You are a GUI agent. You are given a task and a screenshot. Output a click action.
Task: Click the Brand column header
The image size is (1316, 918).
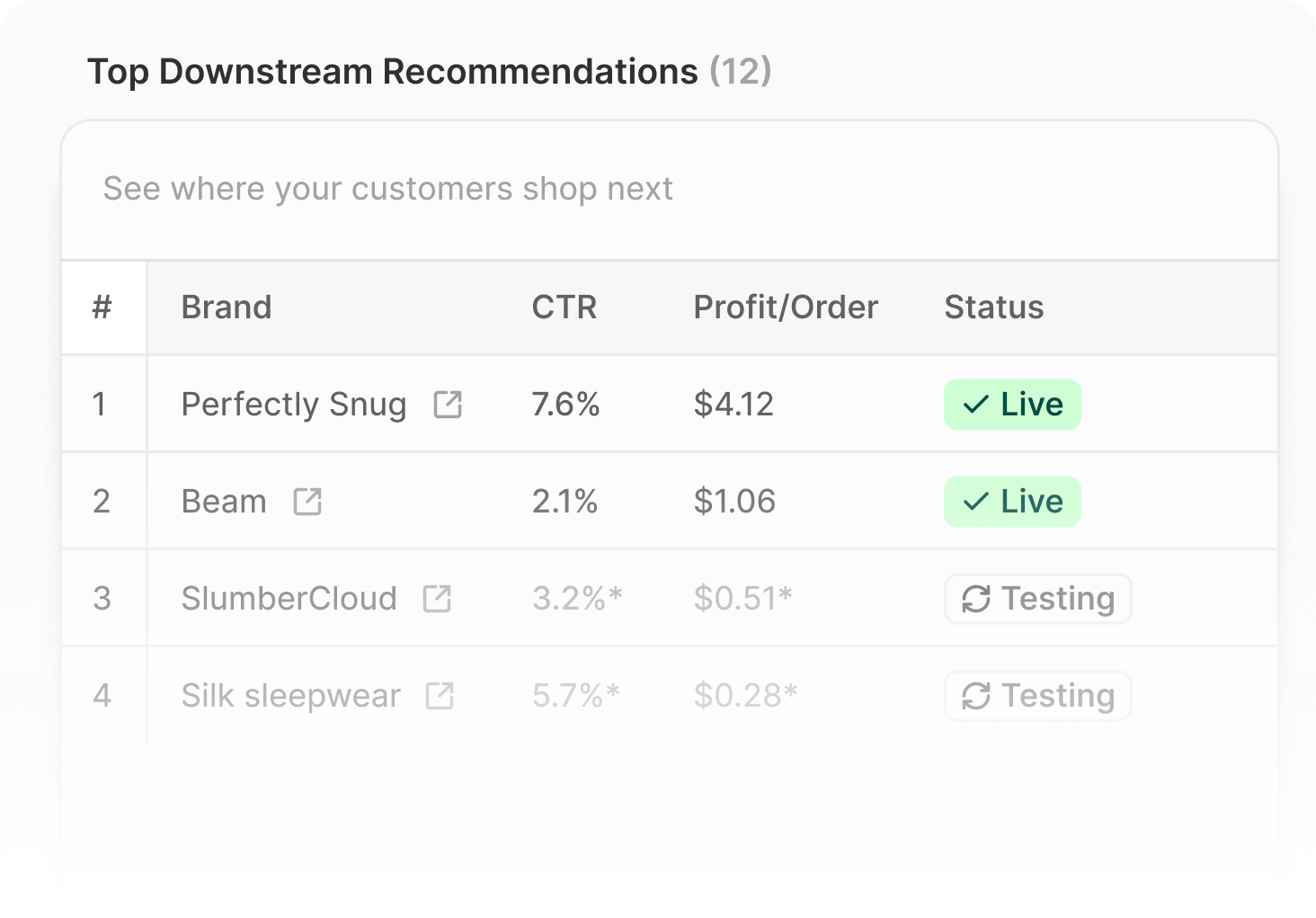[x=226, y=307]
